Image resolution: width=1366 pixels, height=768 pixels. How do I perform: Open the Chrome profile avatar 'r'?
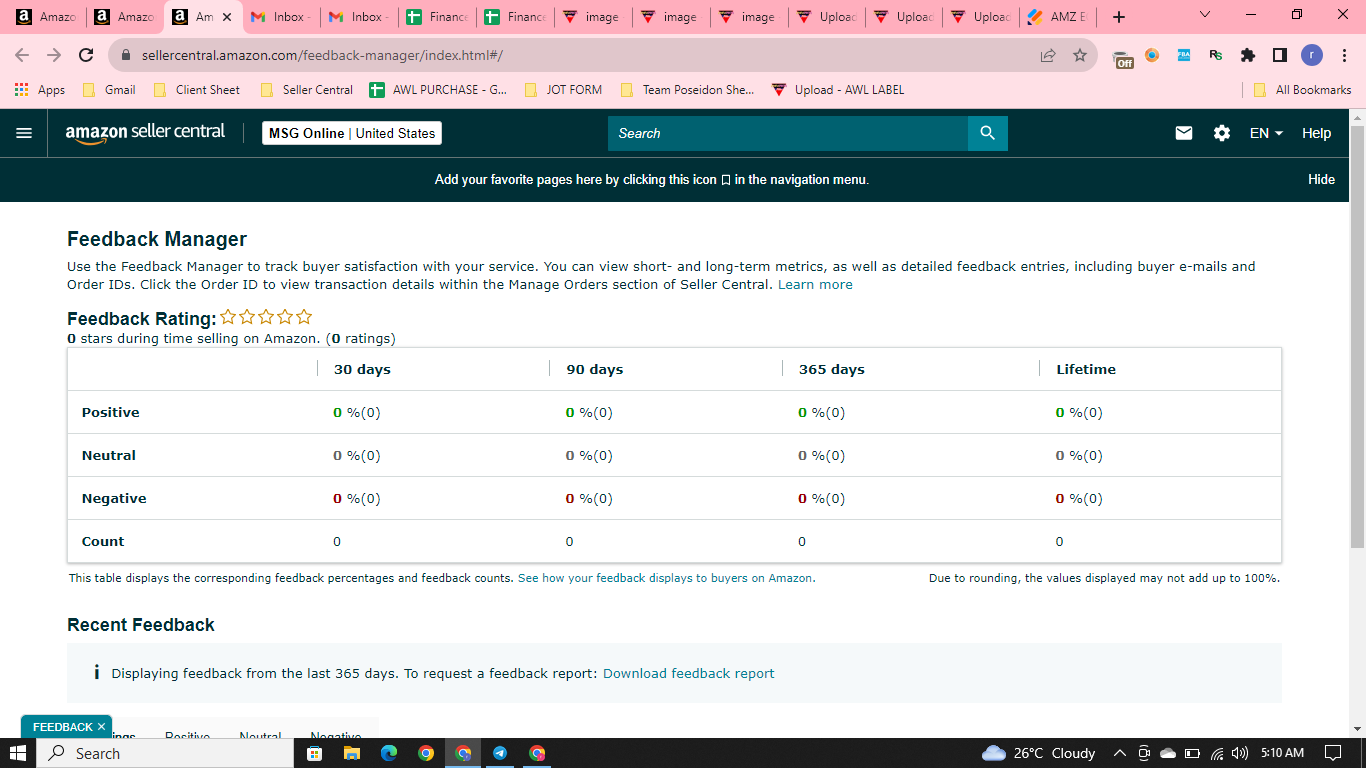point(1312,55)
